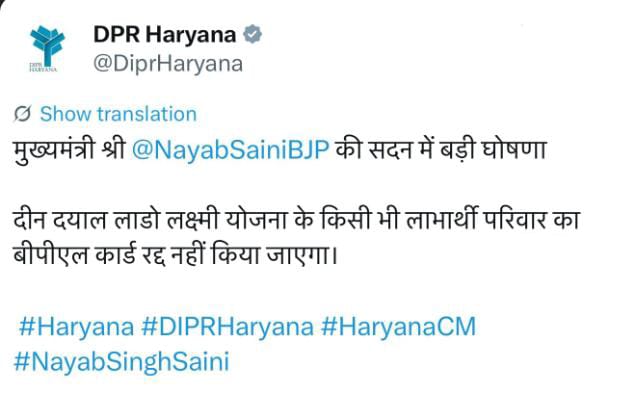The height and width of the screenshot is (408, 617).
Task: Click the verified badge beside DPR Haryana
Action: point(252,34)
